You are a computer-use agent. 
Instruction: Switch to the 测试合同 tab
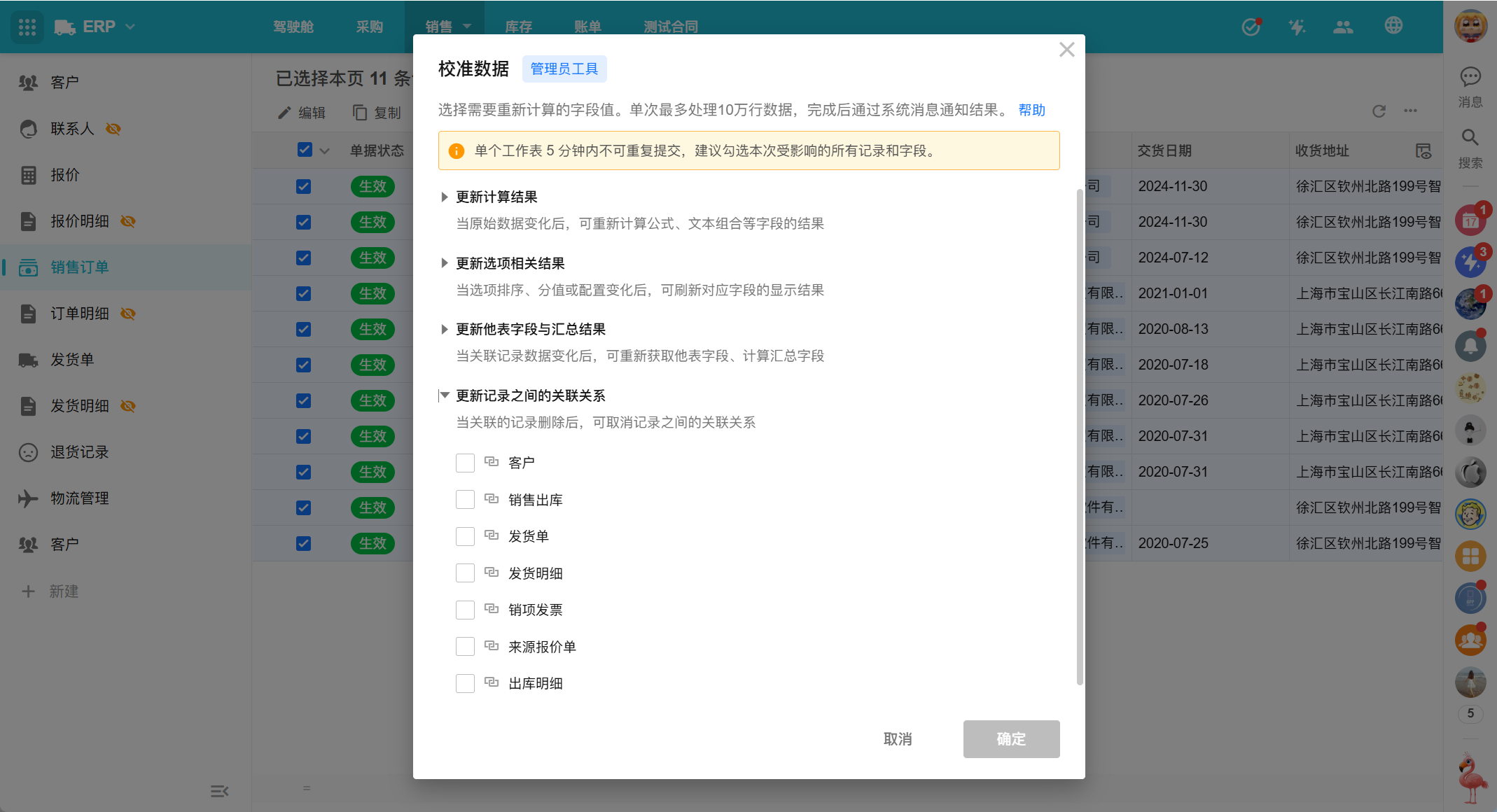coord(671,27)
